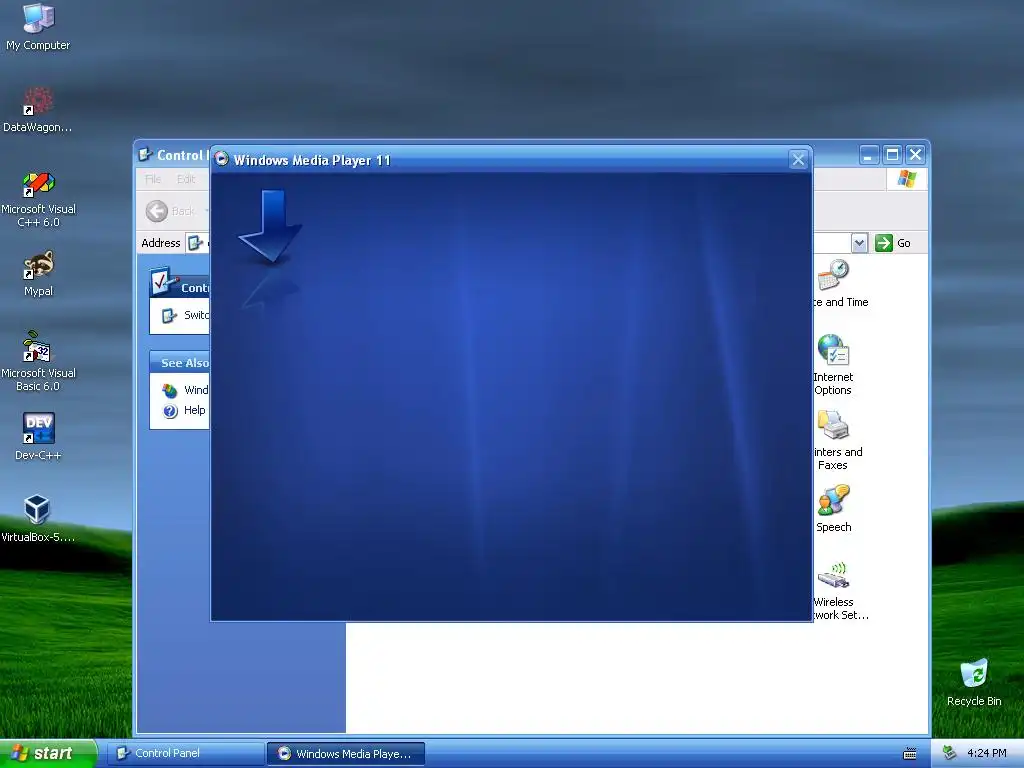Open the Edit menu in Control Panel
The height and width of the screenshot is (768, 1024).
(186, 179)
